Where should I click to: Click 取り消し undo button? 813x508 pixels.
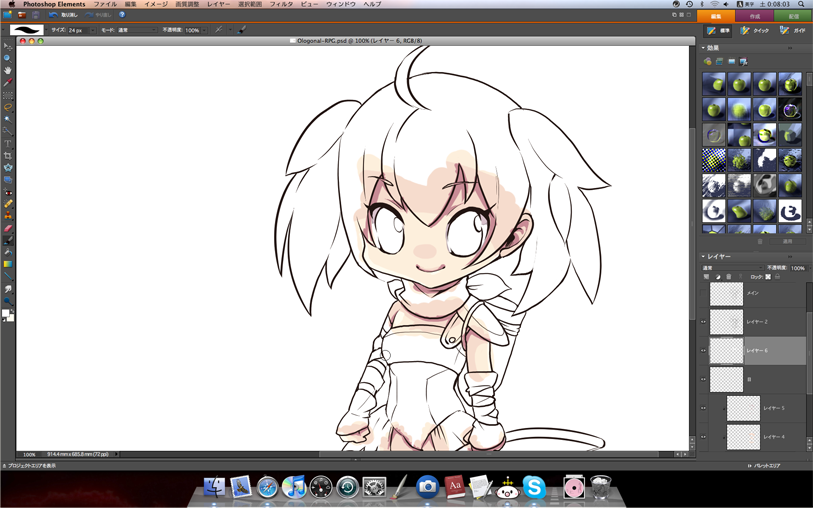click(x=64, y=15)
